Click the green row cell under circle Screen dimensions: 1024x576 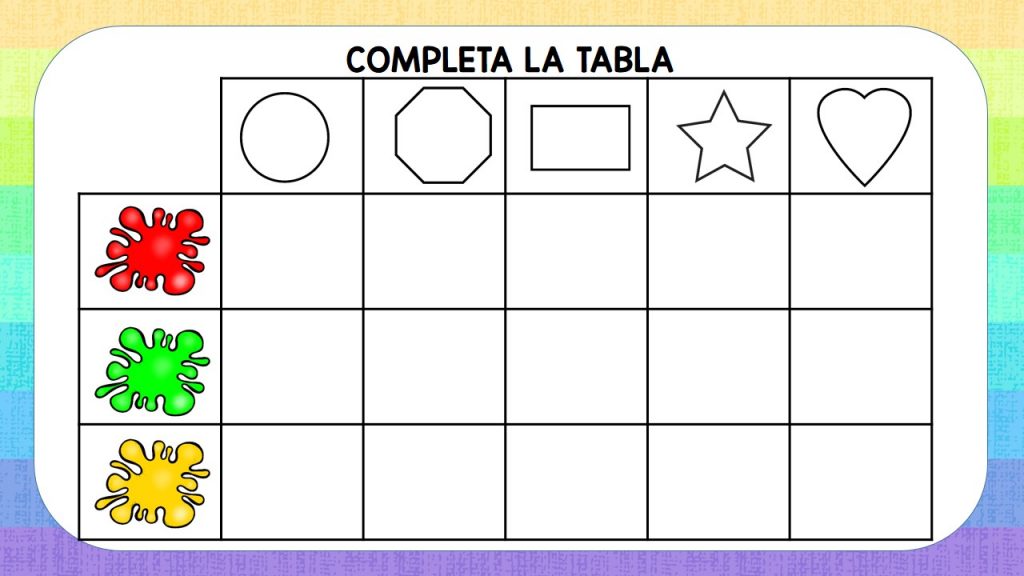point(292,367)
